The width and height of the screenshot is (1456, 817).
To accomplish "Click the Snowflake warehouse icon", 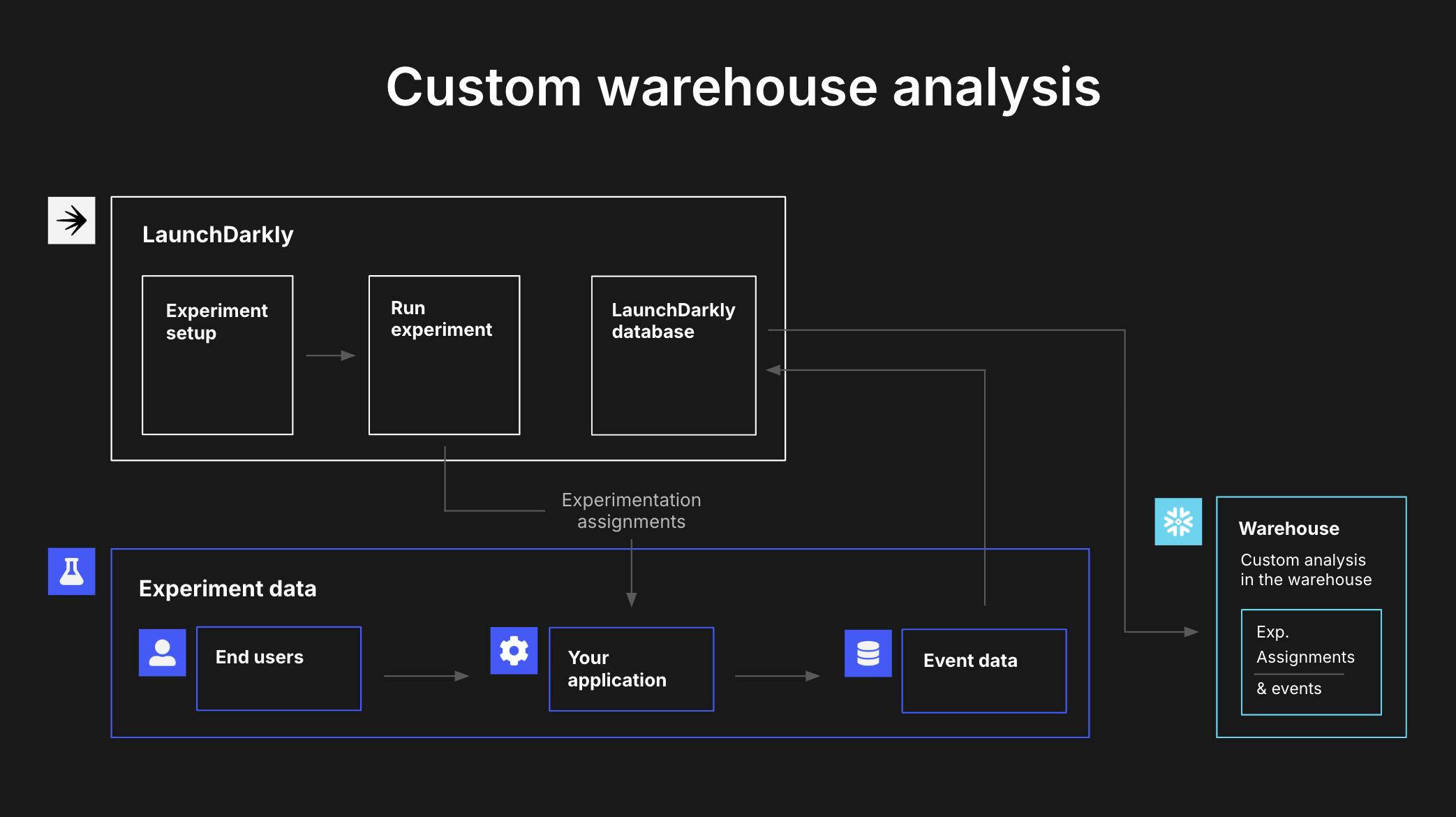I will click(x=1178, y=522).
